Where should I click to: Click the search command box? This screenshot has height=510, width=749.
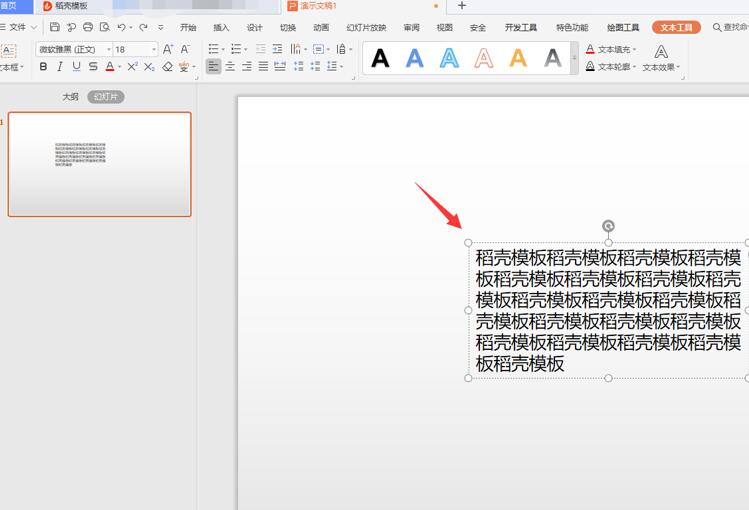(x=730, y=27)
